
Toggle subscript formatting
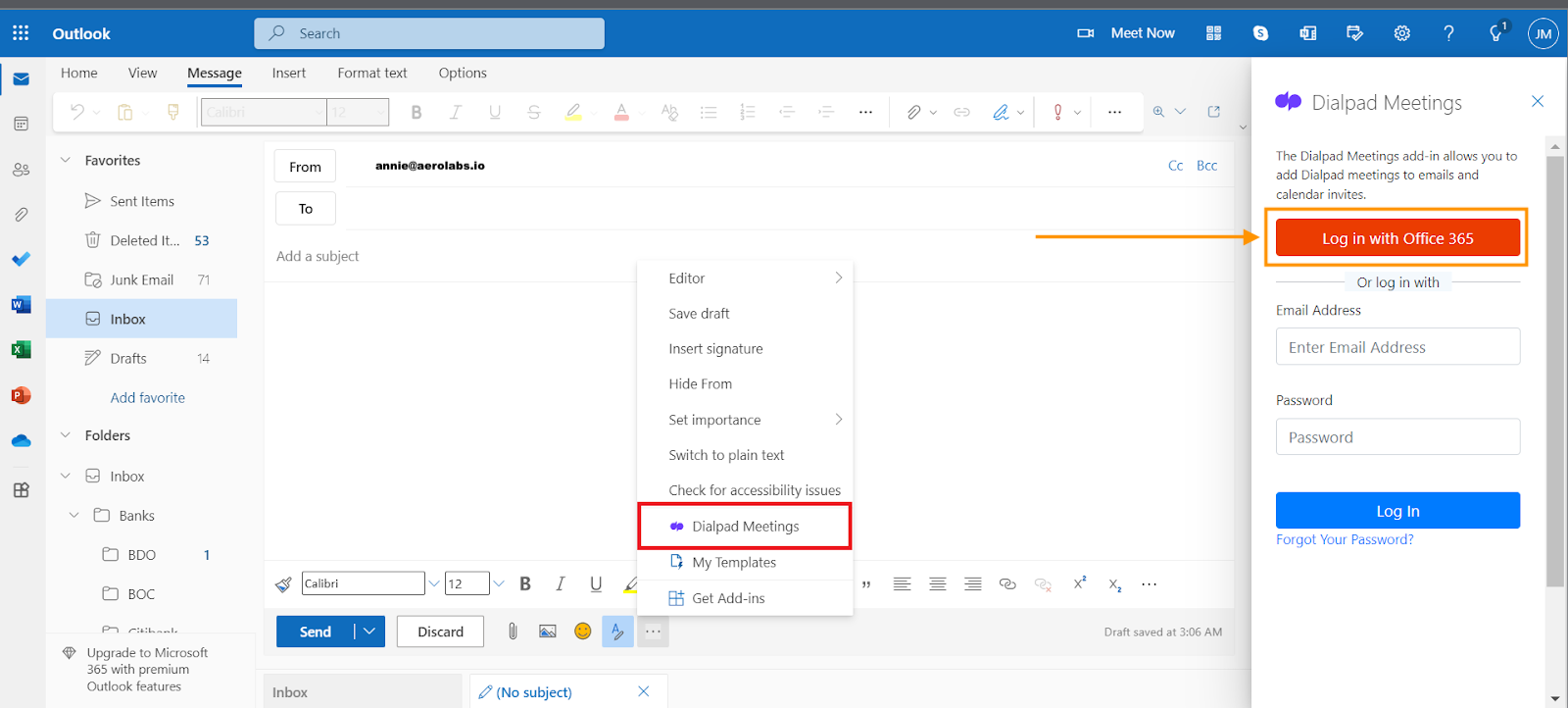(1115, 584)
